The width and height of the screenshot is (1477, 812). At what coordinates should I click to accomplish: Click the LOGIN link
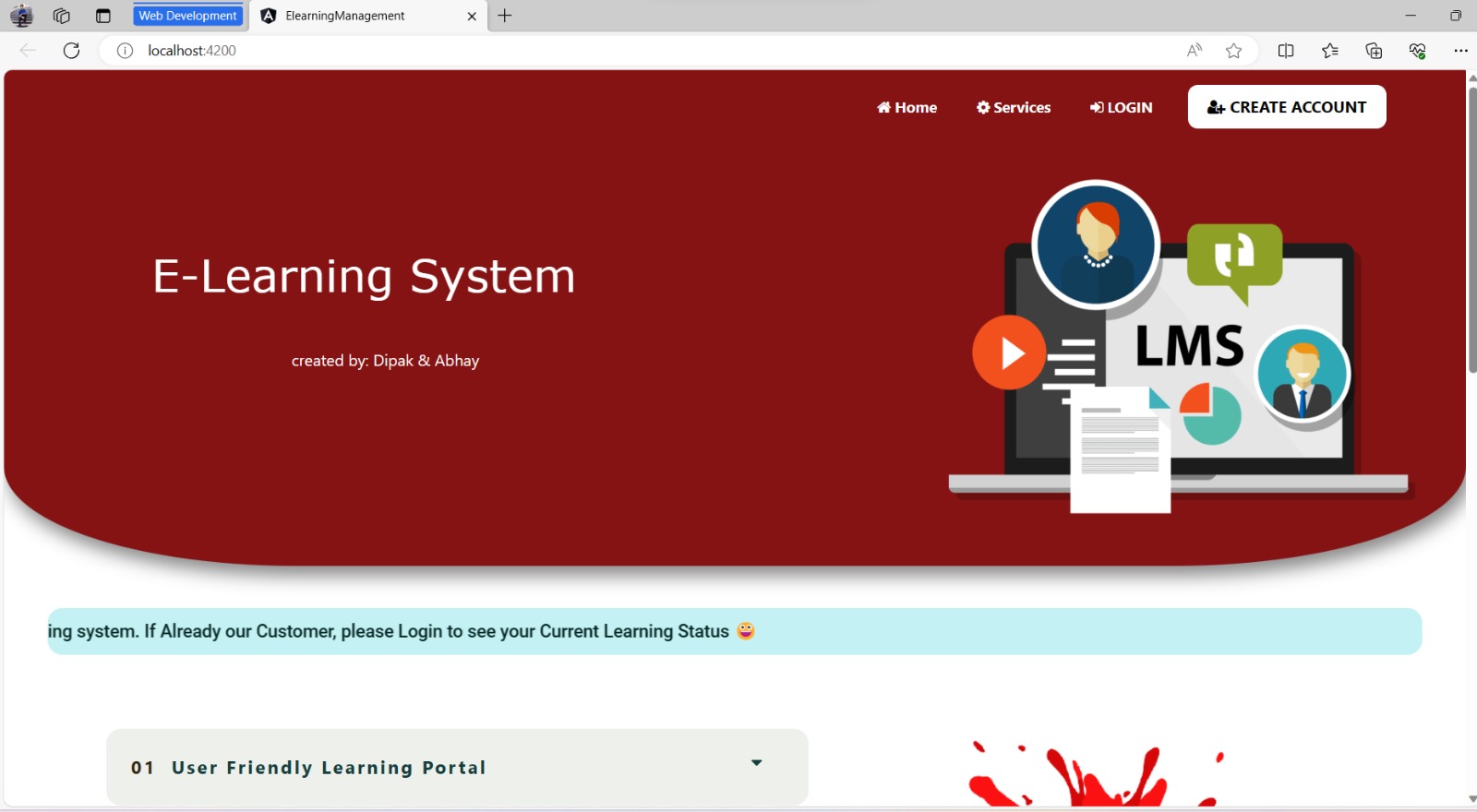point(1121,107)
